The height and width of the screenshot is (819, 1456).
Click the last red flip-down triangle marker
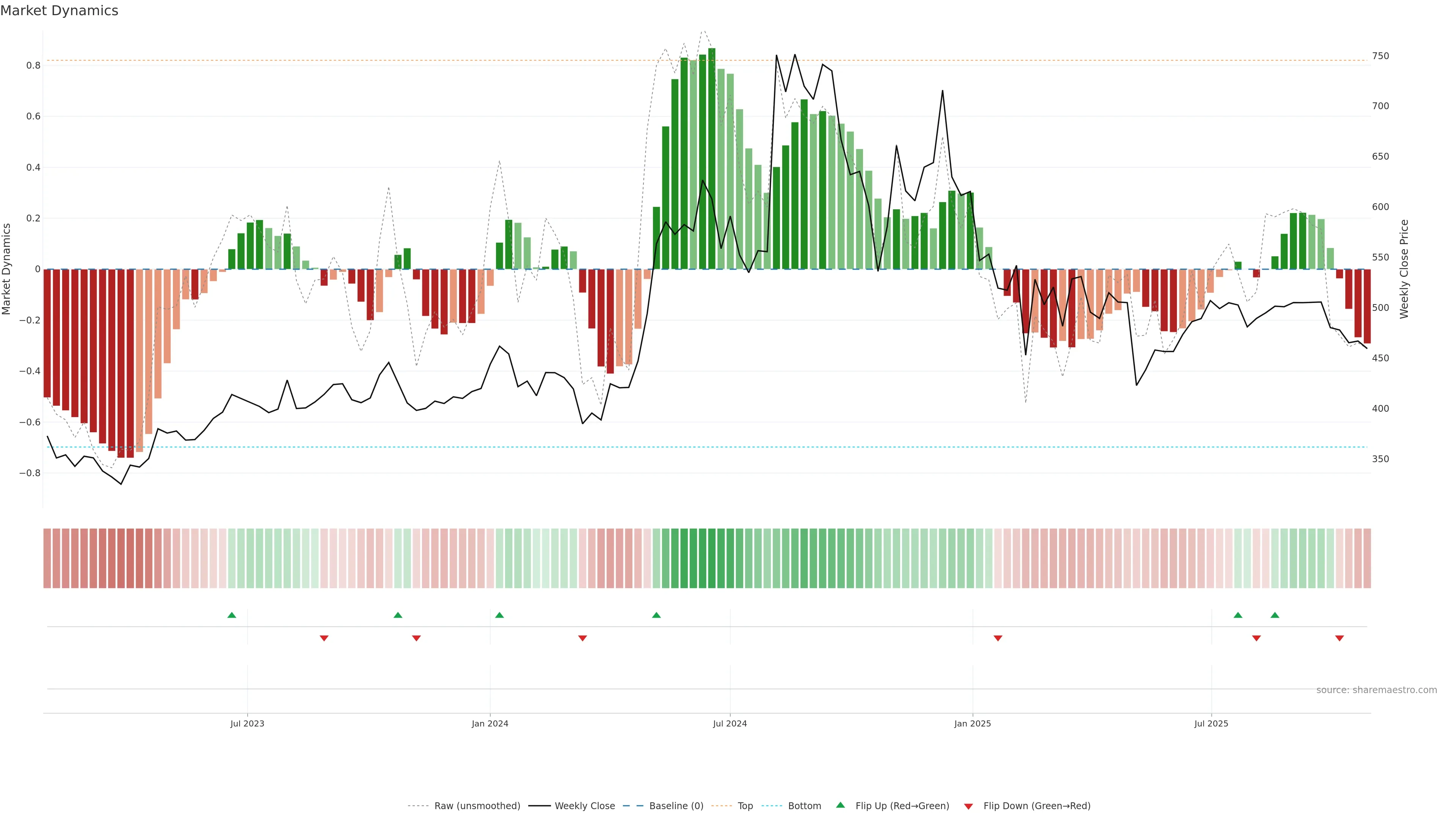(1339, 638)
